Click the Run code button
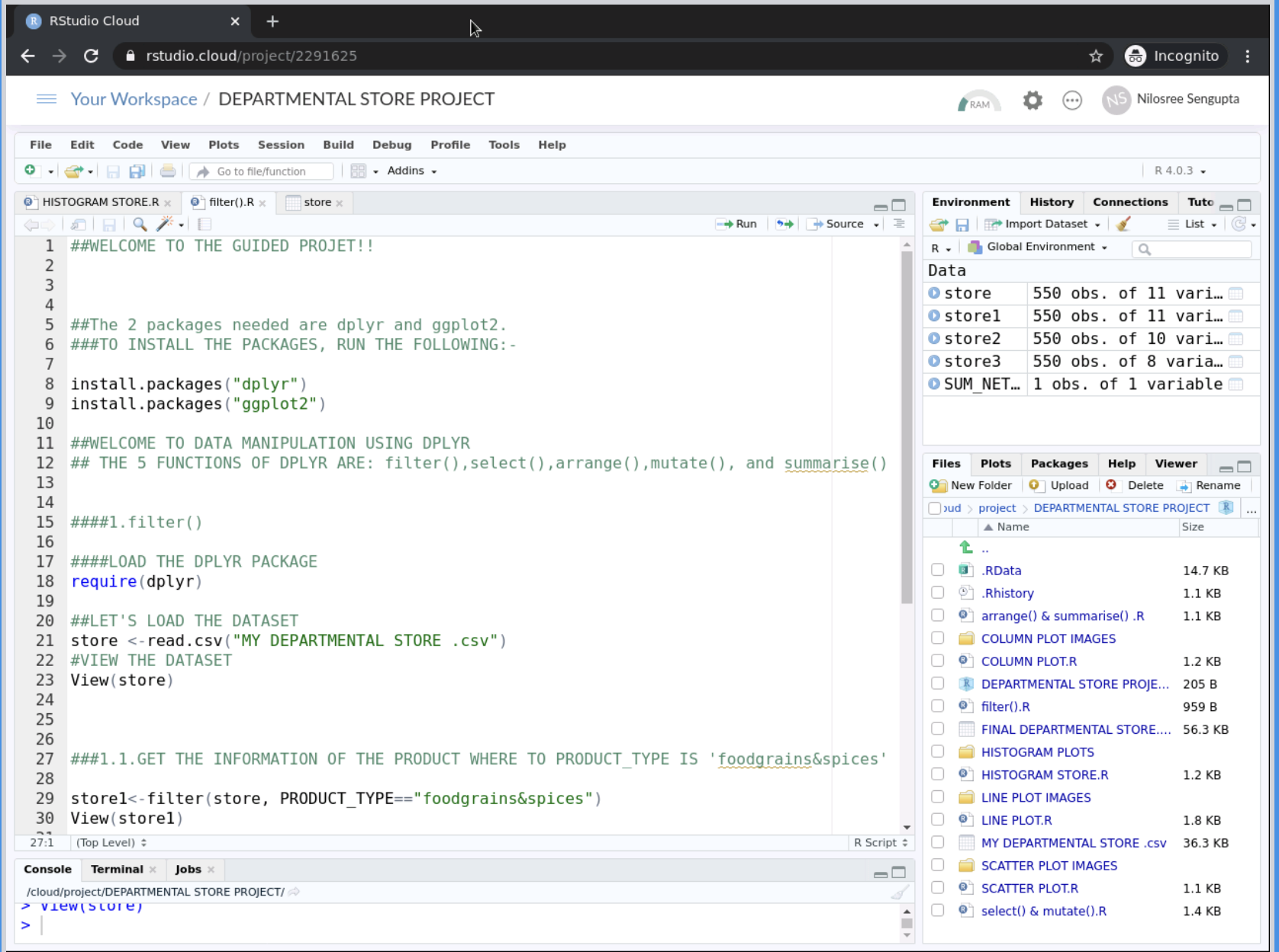The image size is (1279, 952). (736, 224)
